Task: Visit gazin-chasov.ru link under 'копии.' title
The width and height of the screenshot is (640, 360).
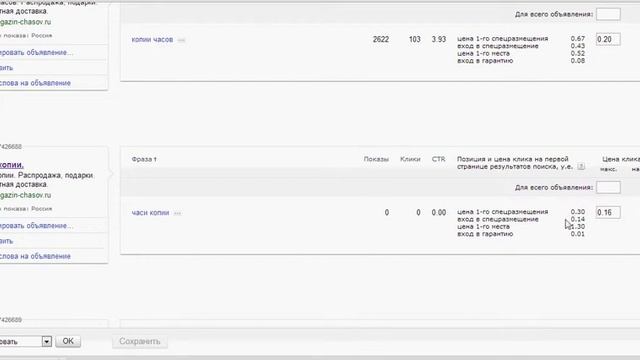Action: [25, 195]
